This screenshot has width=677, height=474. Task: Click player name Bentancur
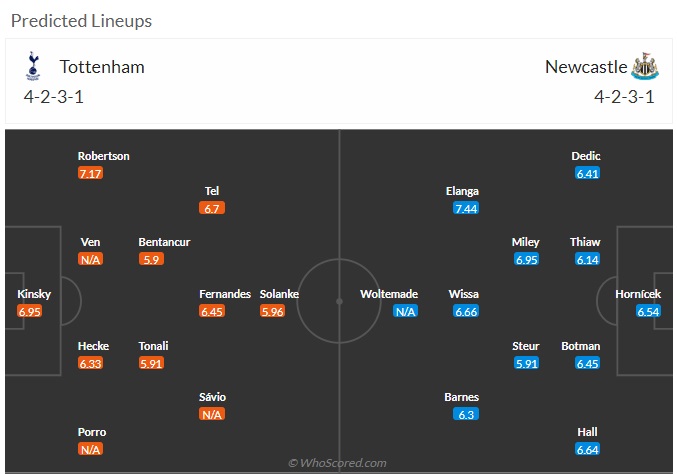pos(164,242)
